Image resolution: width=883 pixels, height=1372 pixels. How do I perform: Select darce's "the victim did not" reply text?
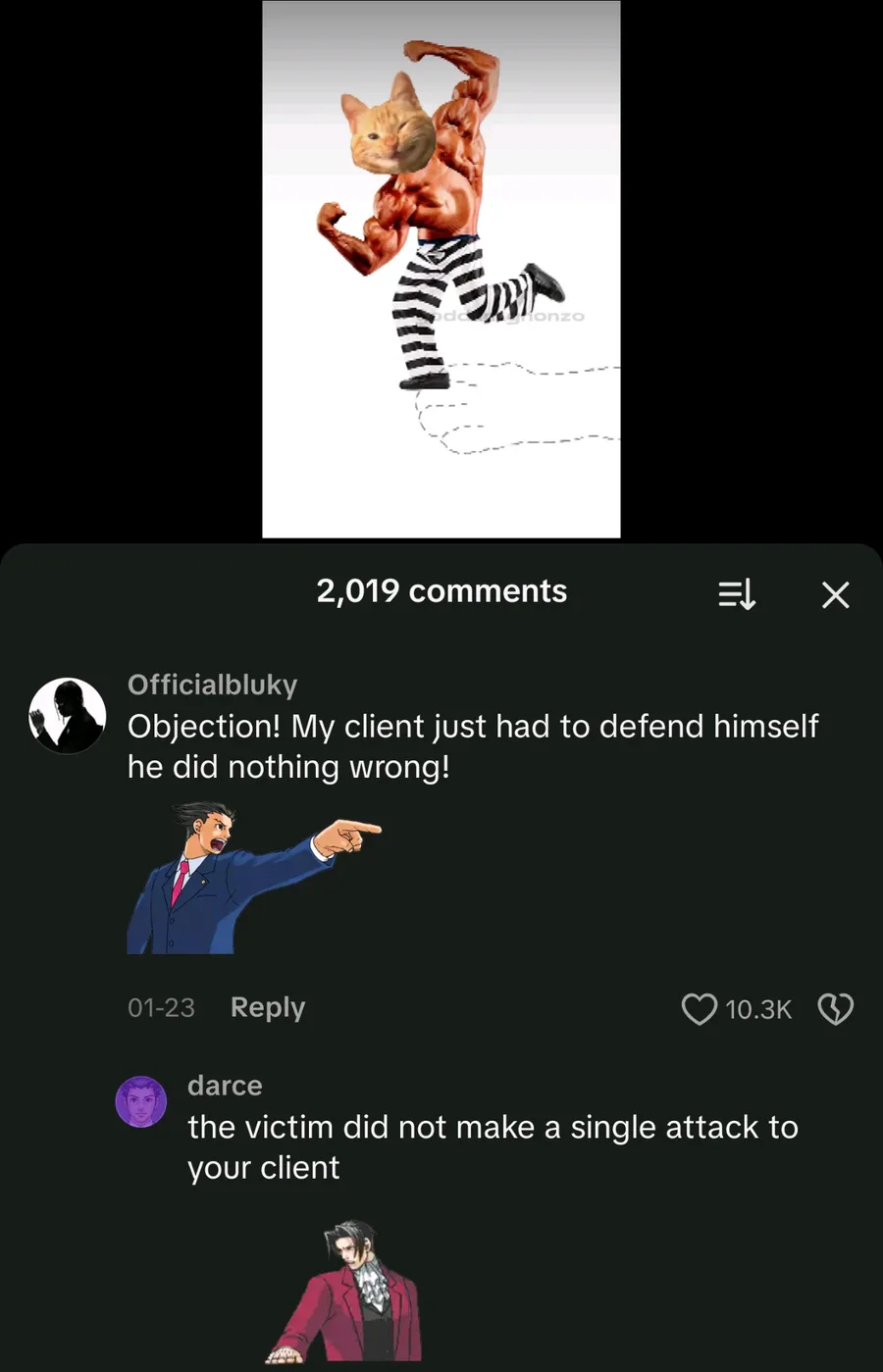(493, 1146)
